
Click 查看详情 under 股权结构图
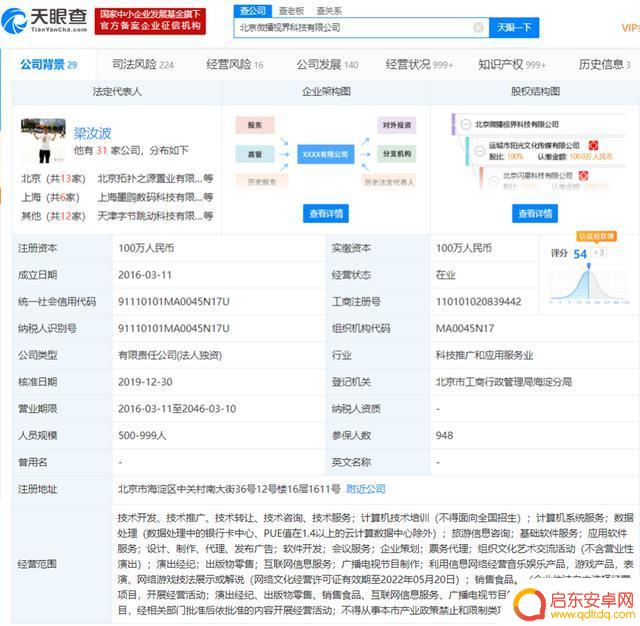point(535,213)
